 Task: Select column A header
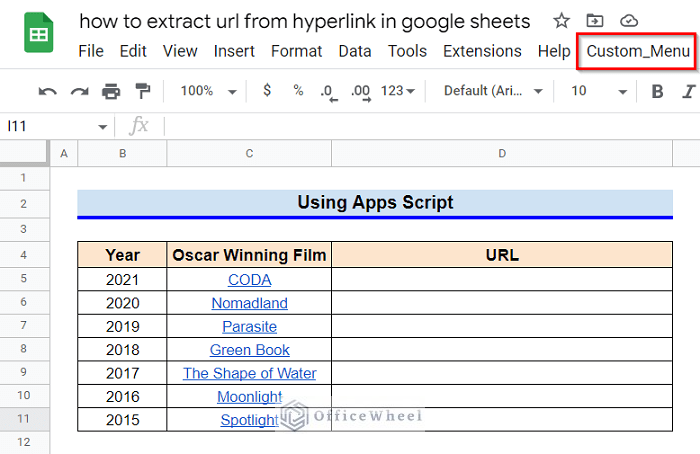(x=64, y=154)
